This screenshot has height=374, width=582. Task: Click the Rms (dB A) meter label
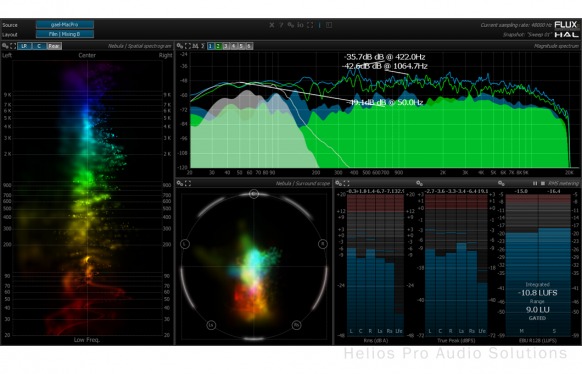(375, 340)
